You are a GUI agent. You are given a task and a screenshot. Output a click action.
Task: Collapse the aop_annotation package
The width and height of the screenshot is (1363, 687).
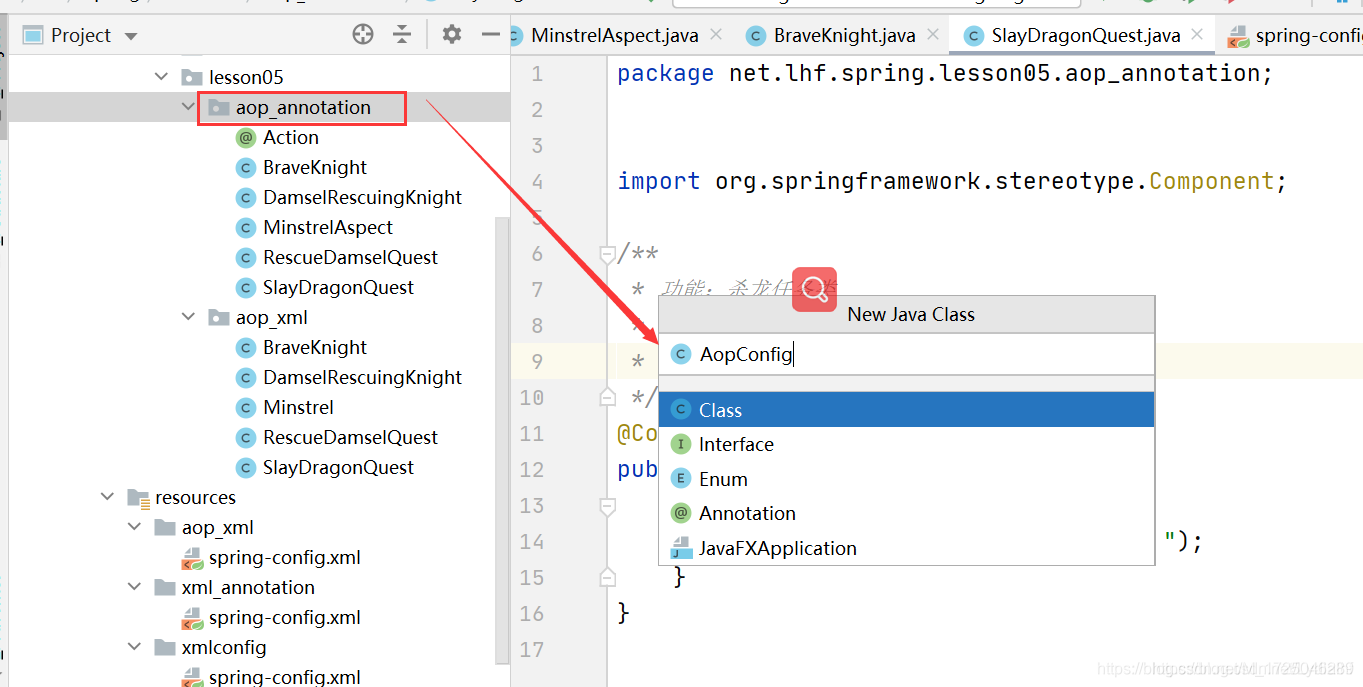(189, 107)
